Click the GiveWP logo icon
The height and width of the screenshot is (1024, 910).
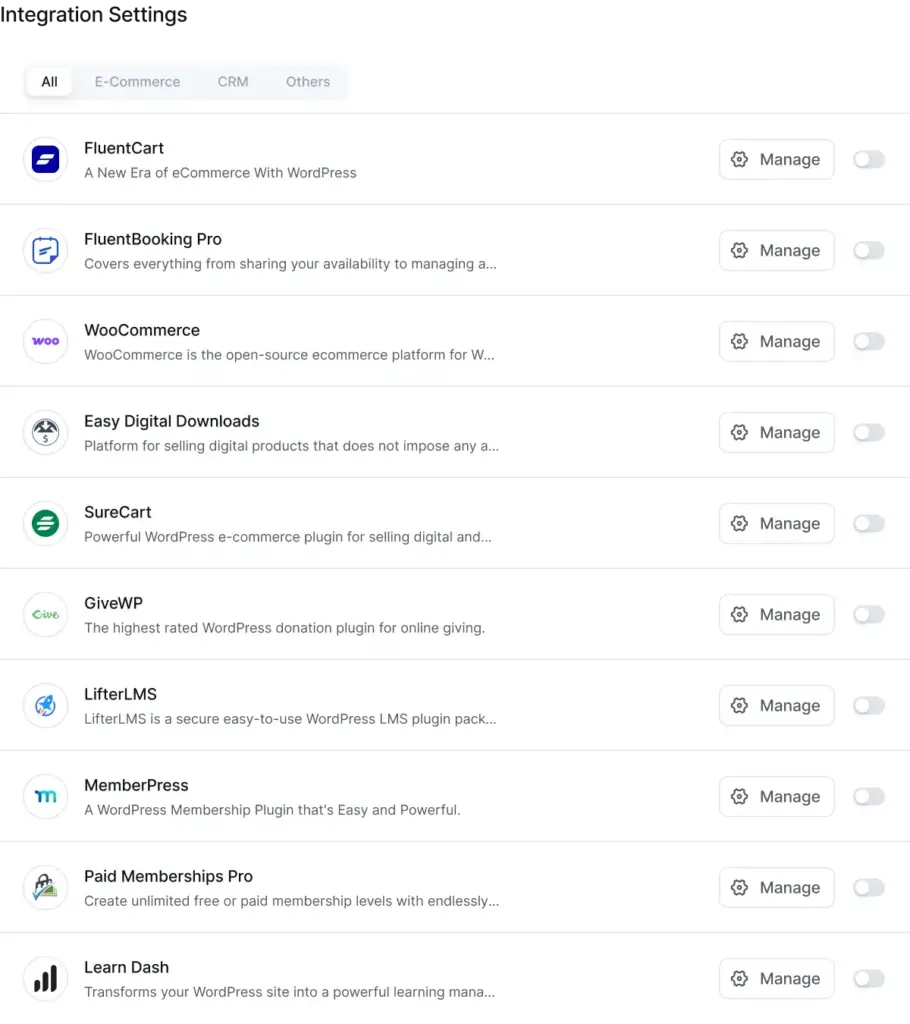(45, 615)
